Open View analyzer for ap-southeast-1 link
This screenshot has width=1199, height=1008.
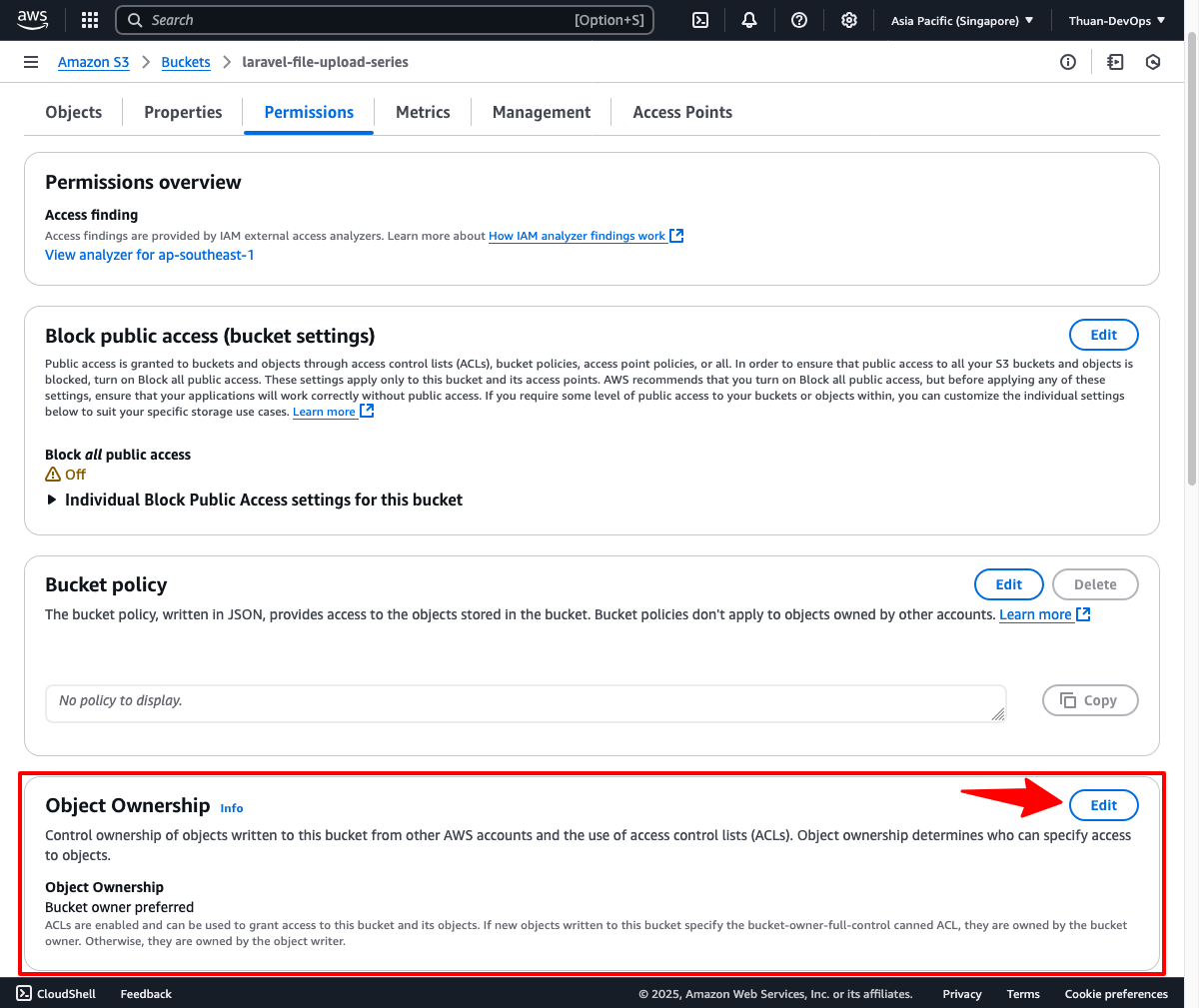(150, 255)
